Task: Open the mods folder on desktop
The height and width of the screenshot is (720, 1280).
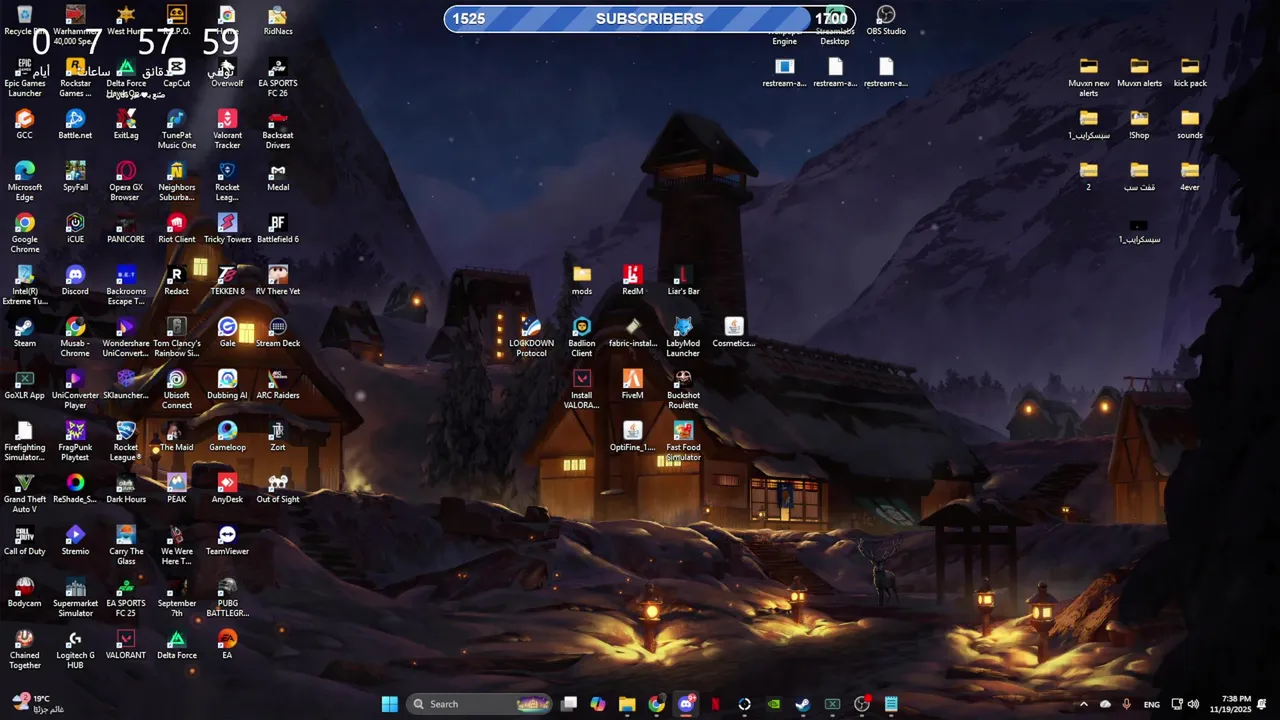Action: pos(582,280)
